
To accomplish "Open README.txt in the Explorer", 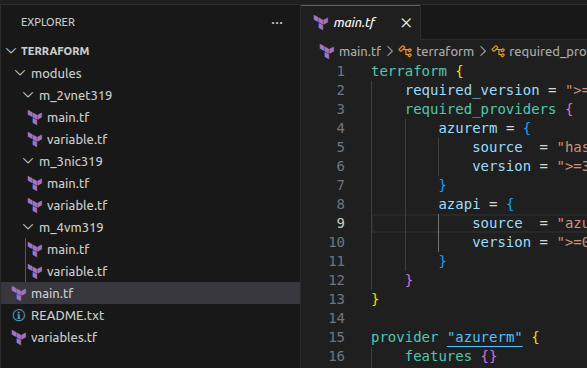I will [x=67, y=316].
